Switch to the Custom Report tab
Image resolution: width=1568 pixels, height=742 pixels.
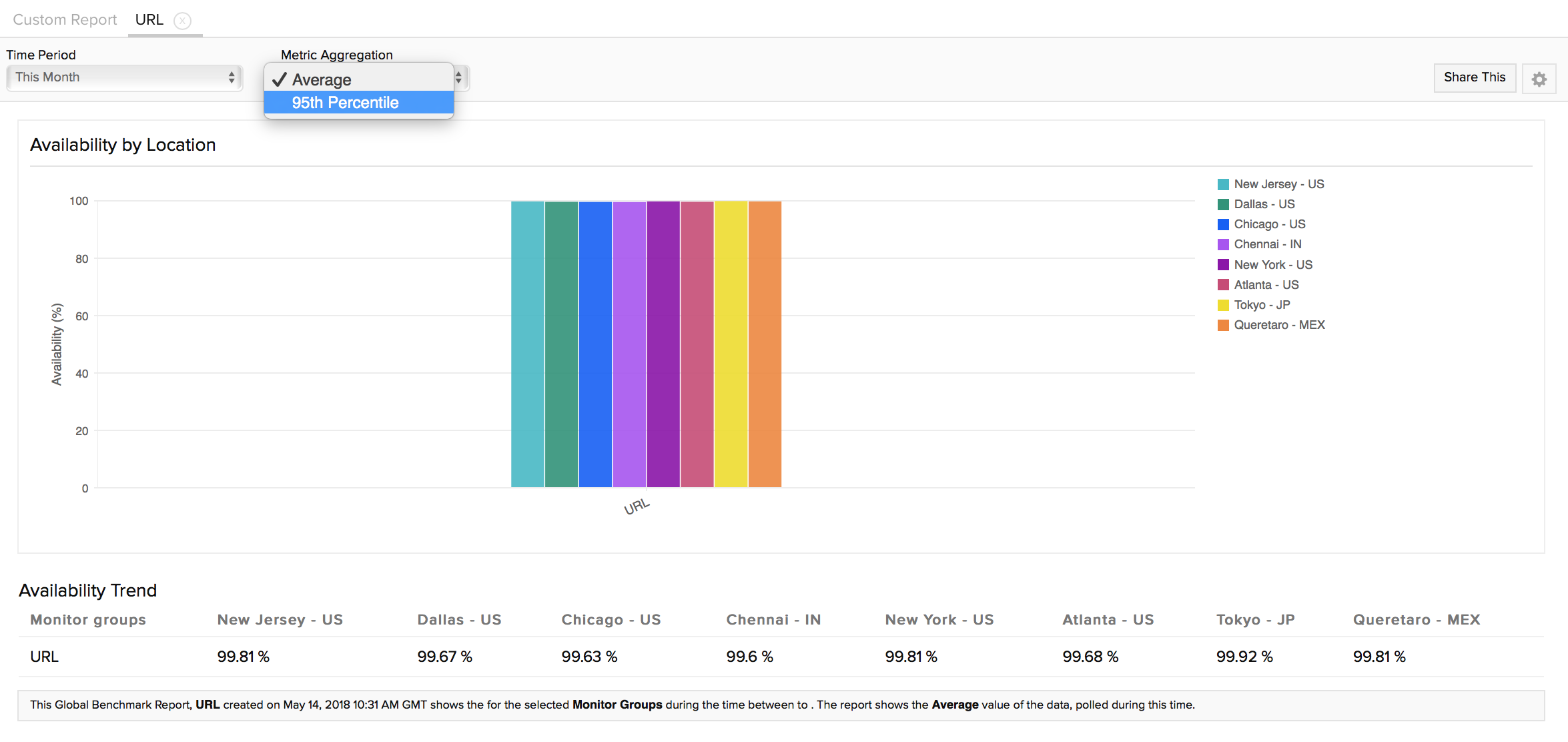(x=65, y=20)
